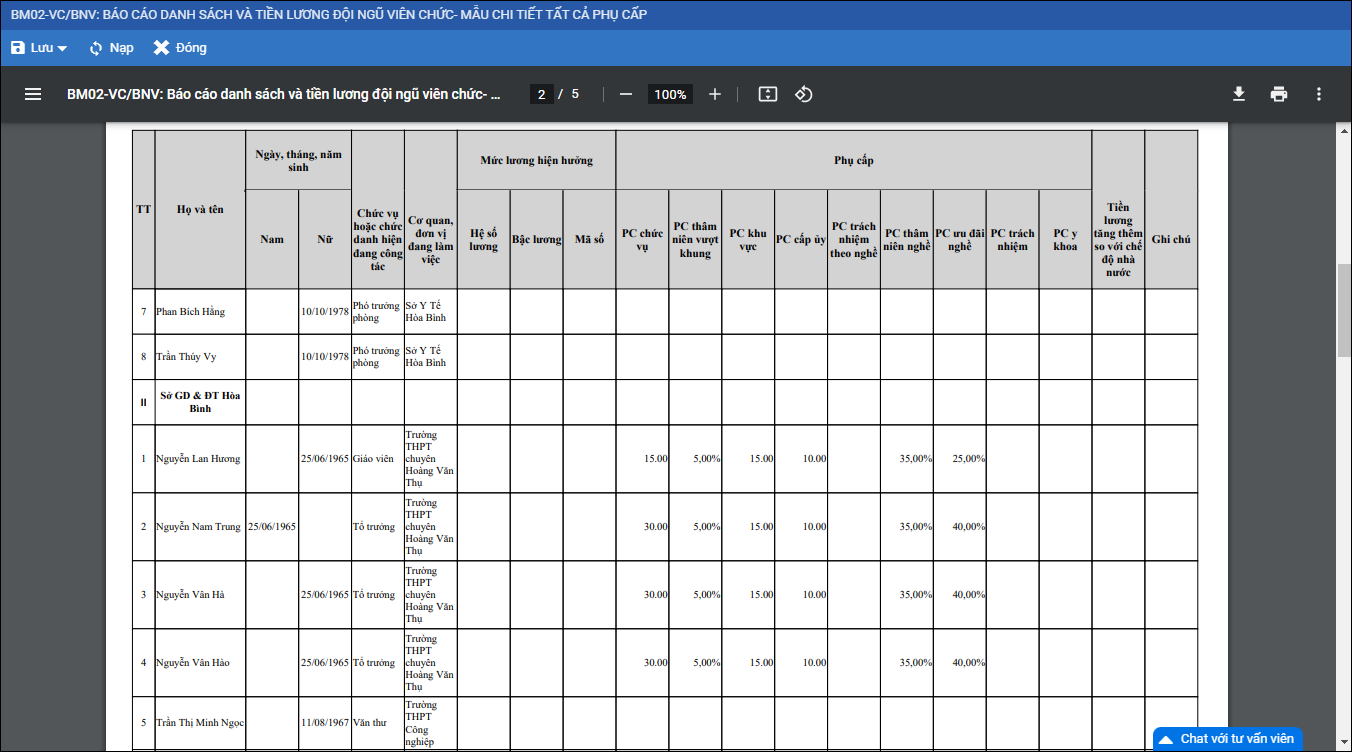Close the report with Đóng

180,48
